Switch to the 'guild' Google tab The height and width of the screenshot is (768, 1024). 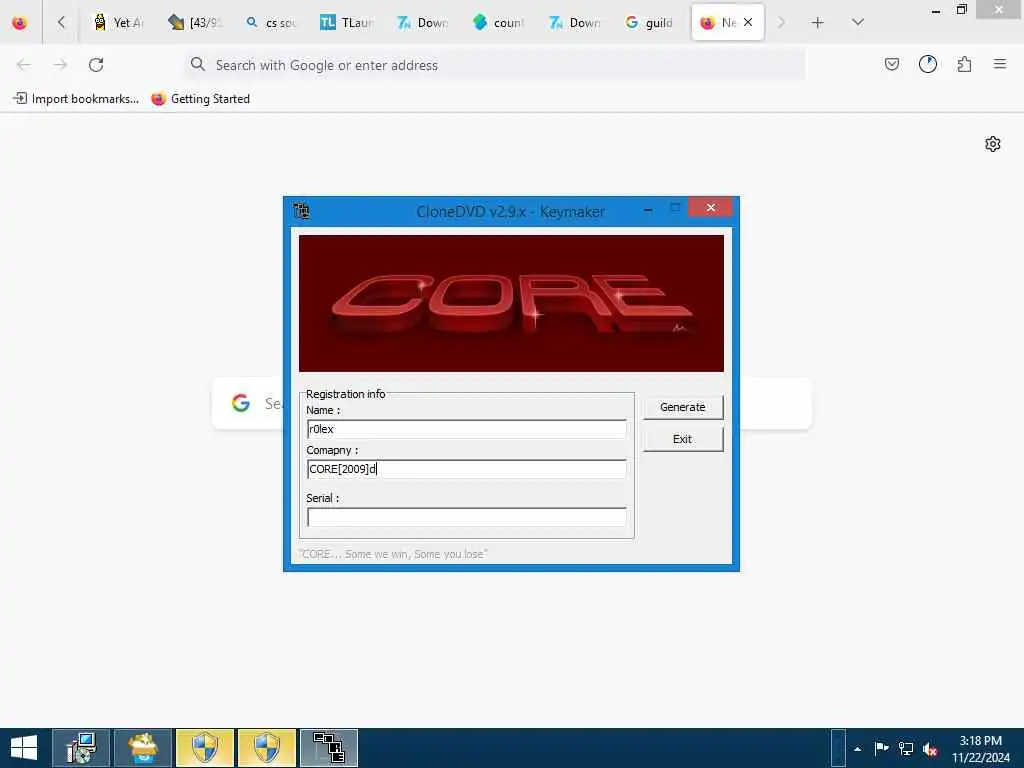pos(650,23)
